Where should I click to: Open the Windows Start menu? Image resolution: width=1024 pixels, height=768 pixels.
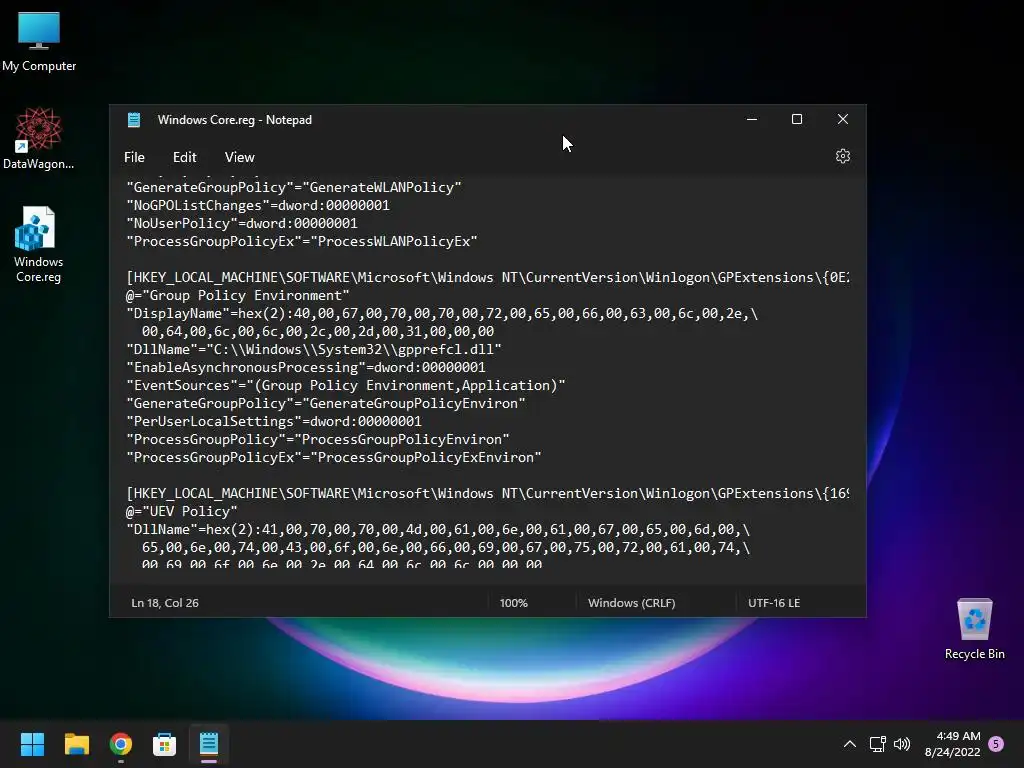pos(32,744)
